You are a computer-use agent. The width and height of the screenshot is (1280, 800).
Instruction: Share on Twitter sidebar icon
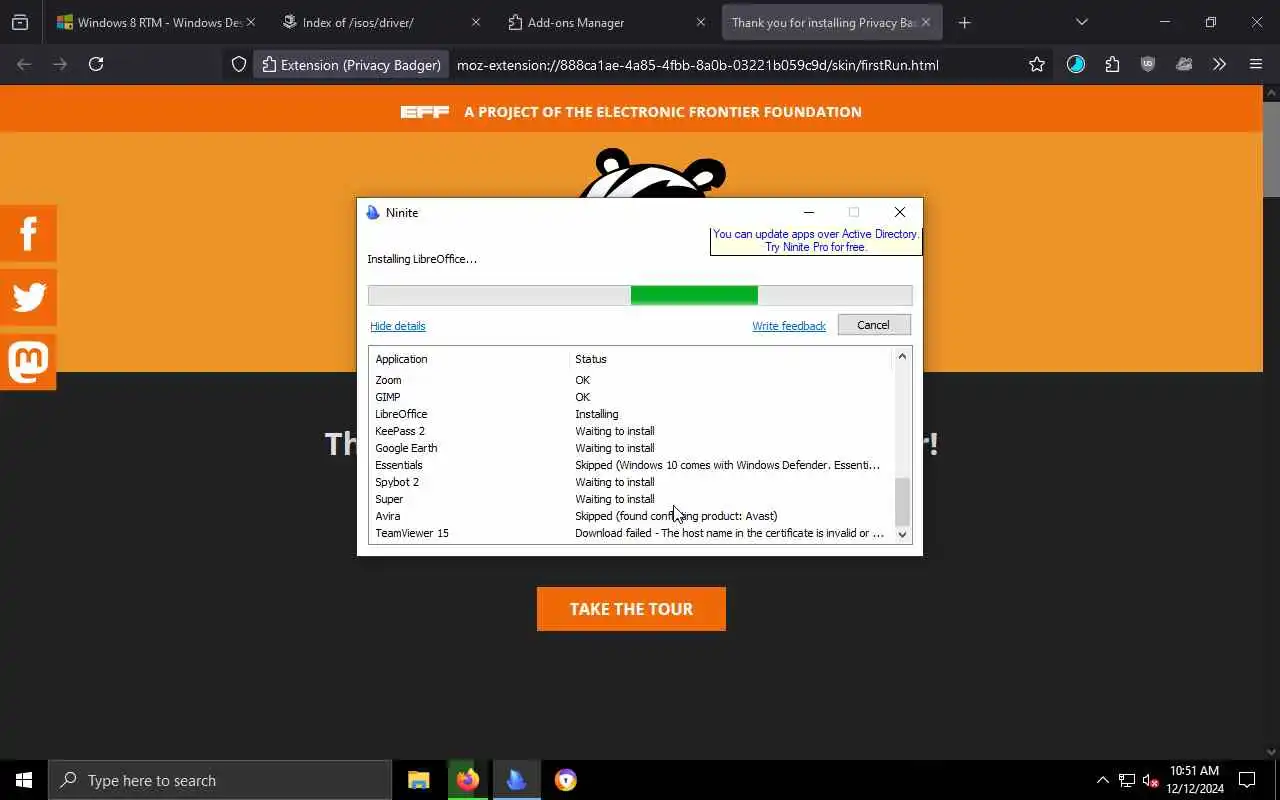pyautogui.click(x=28, y=297)
